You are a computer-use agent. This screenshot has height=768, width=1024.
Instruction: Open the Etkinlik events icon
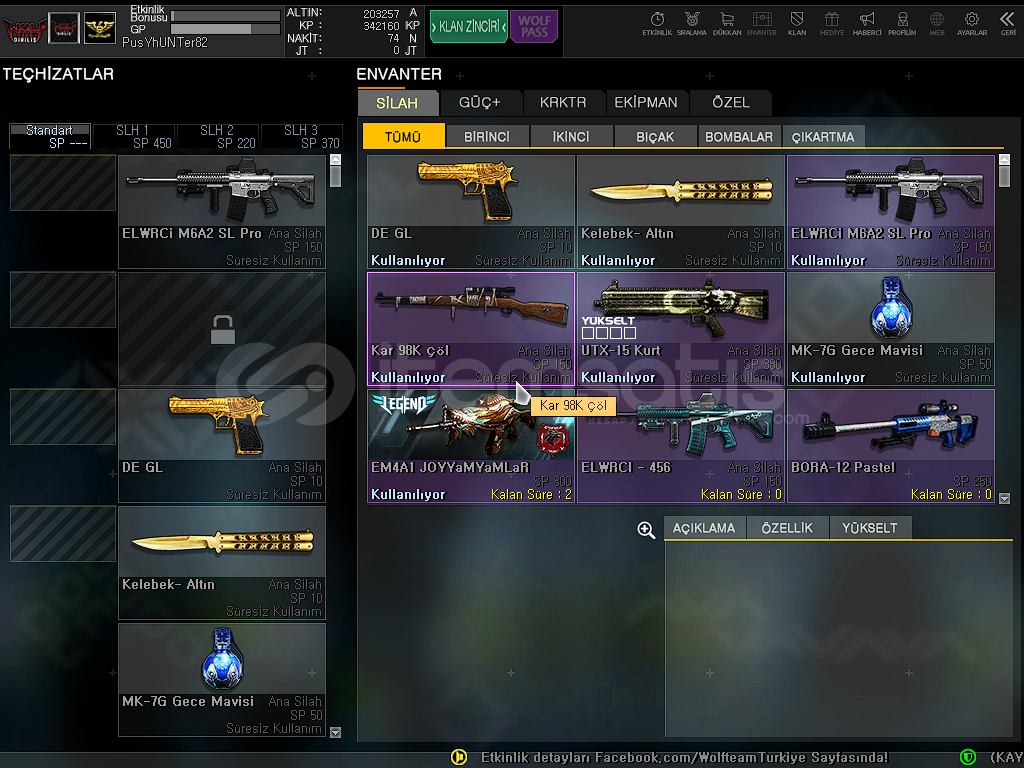657,24
